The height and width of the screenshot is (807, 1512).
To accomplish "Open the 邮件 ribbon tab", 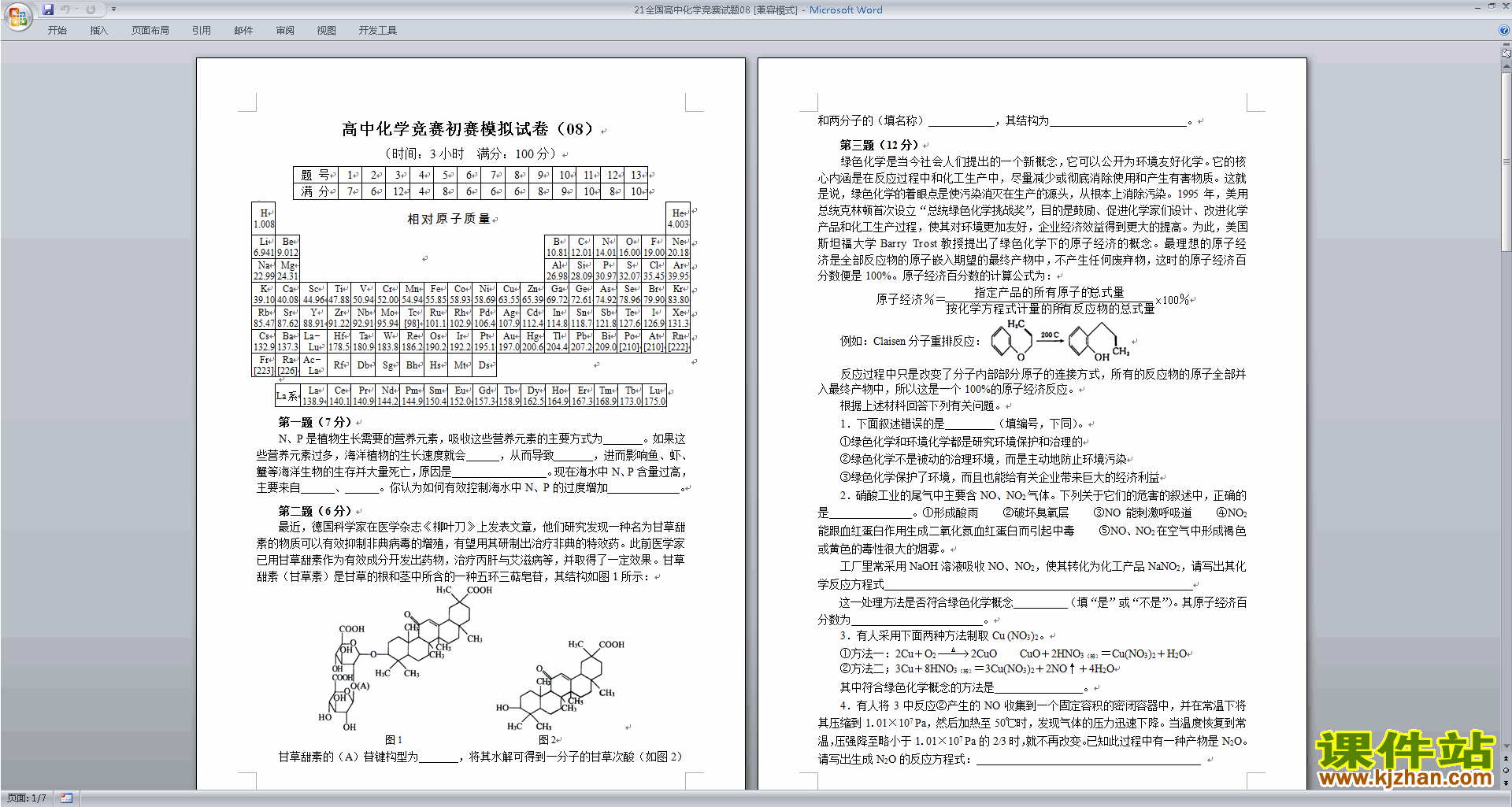I will click(243, 31).
